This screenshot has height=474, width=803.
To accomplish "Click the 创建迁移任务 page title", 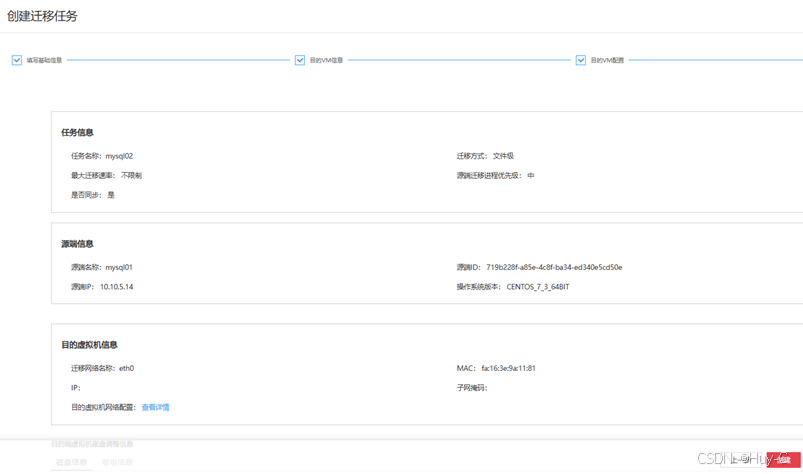I will pyautogui.click(x=42, y=16).
